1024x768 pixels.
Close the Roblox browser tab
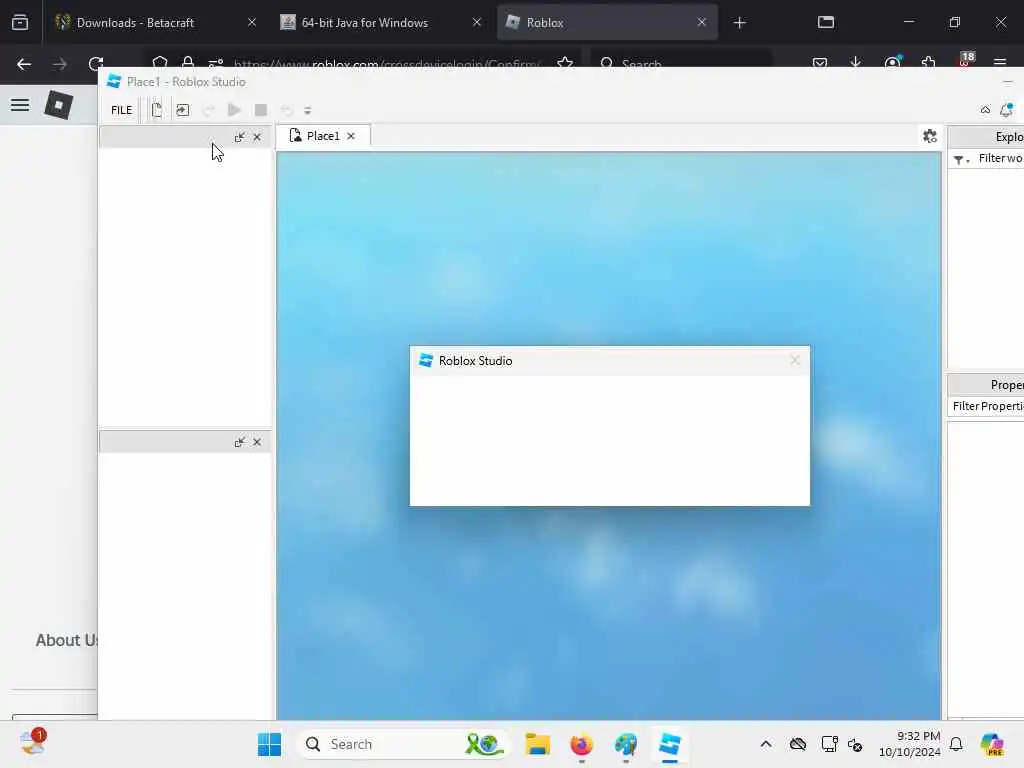click(702, 22)
